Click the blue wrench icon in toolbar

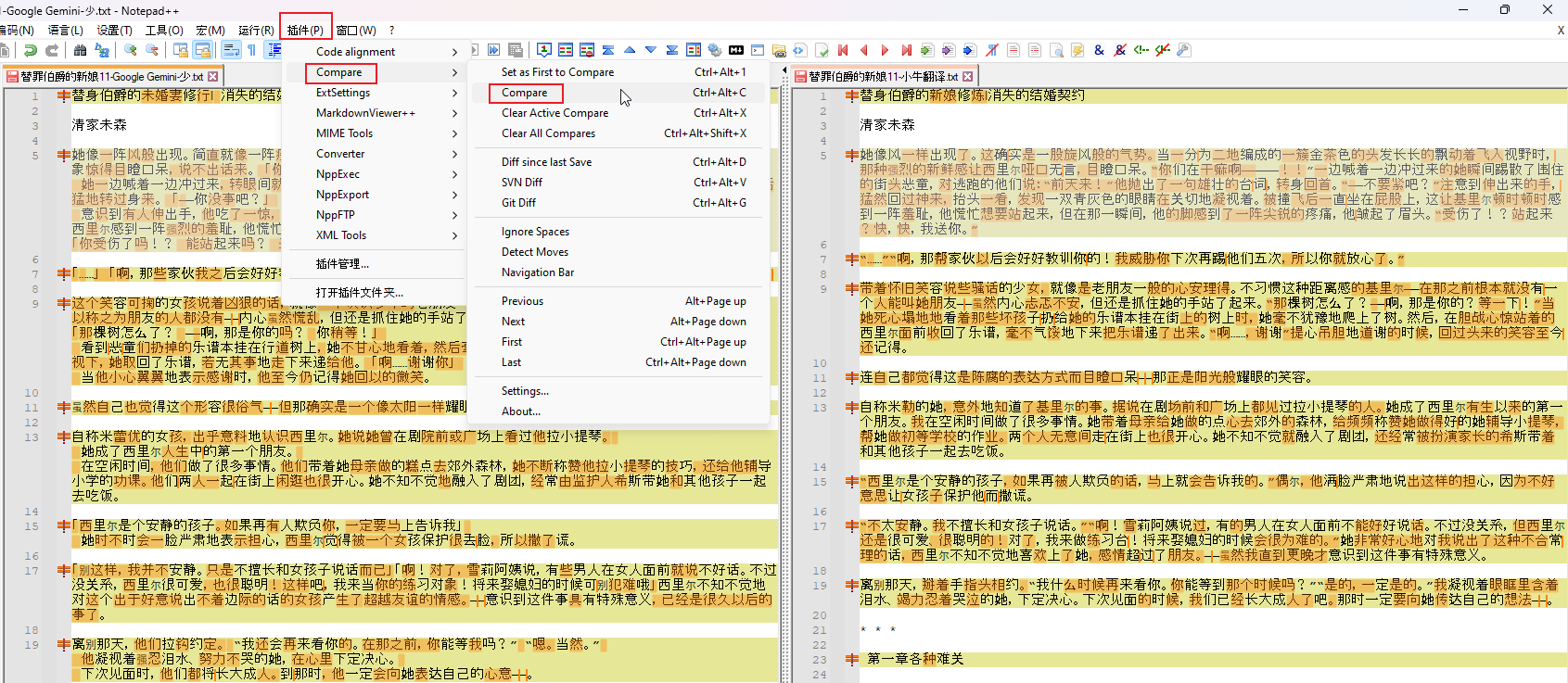pyautogui.click(x=1183, y=50)
